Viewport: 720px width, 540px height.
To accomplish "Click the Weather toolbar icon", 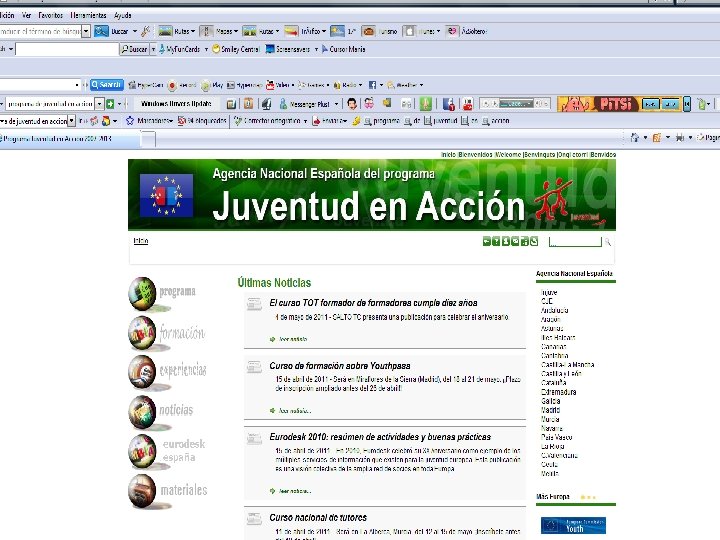I will point(391,85).
